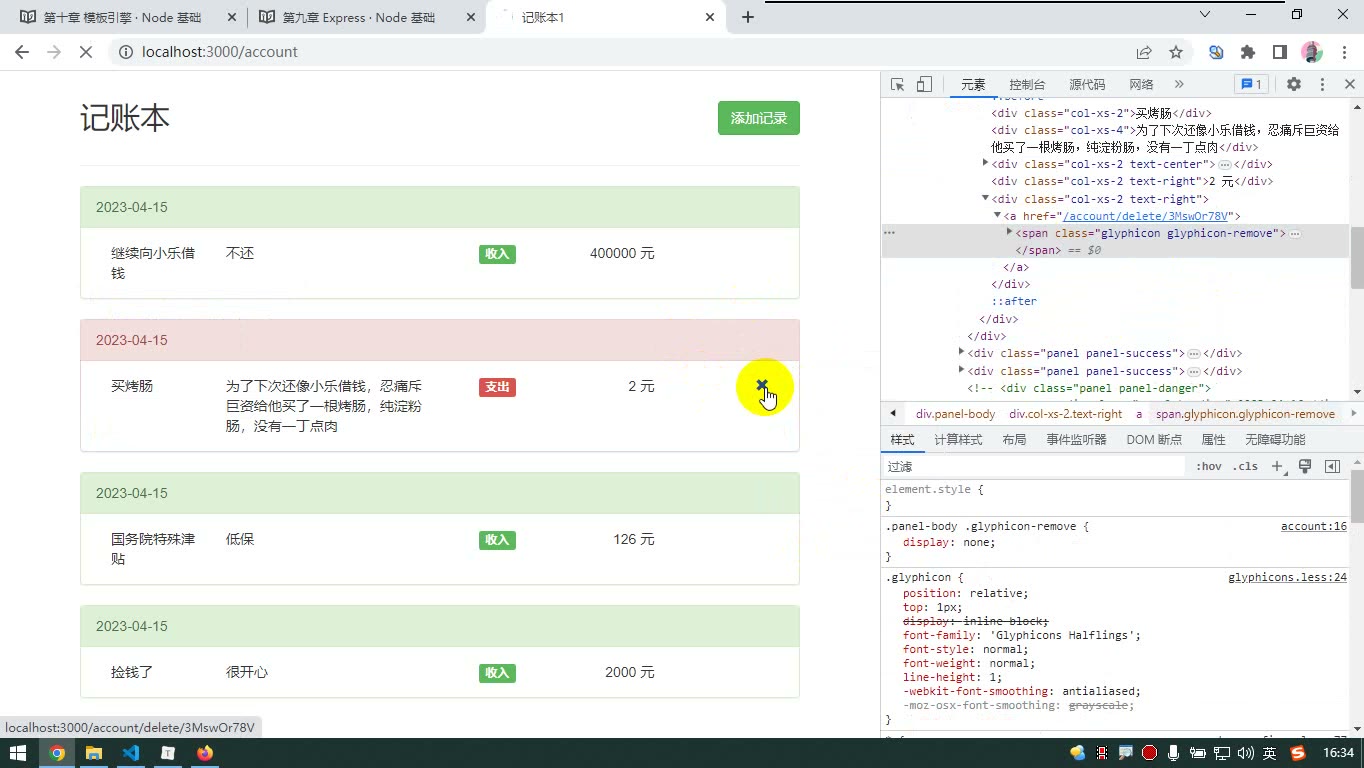1364x768 pixels.
Task: Toggle the Chrome side panel icon
Action: point(1279,52)
